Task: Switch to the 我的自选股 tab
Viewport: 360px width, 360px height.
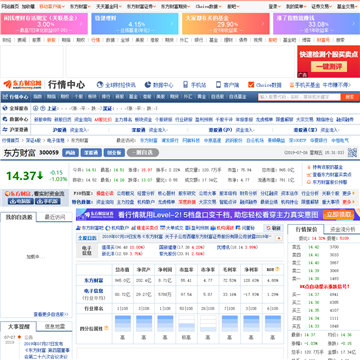Action: pos(19,217)
